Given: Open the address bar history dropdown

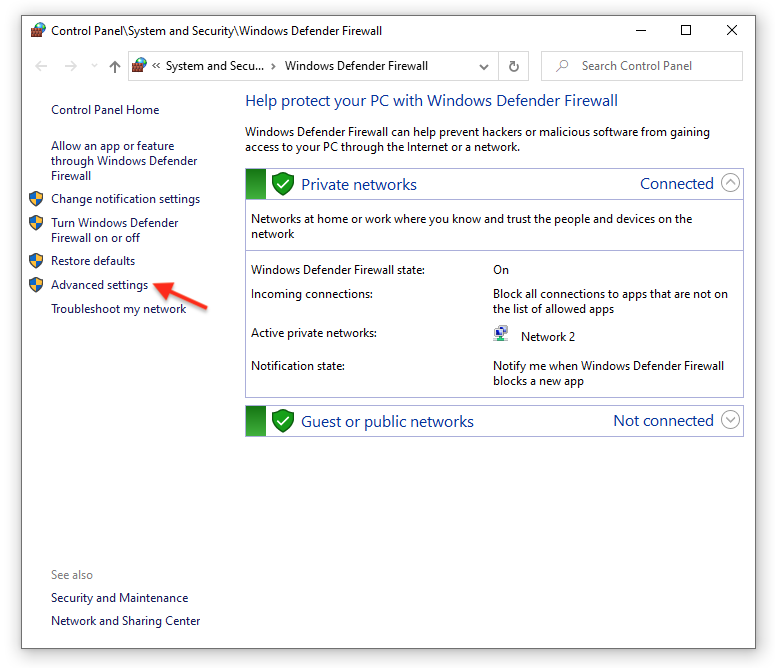Looking at the screenshot, I should pos(484,67).
